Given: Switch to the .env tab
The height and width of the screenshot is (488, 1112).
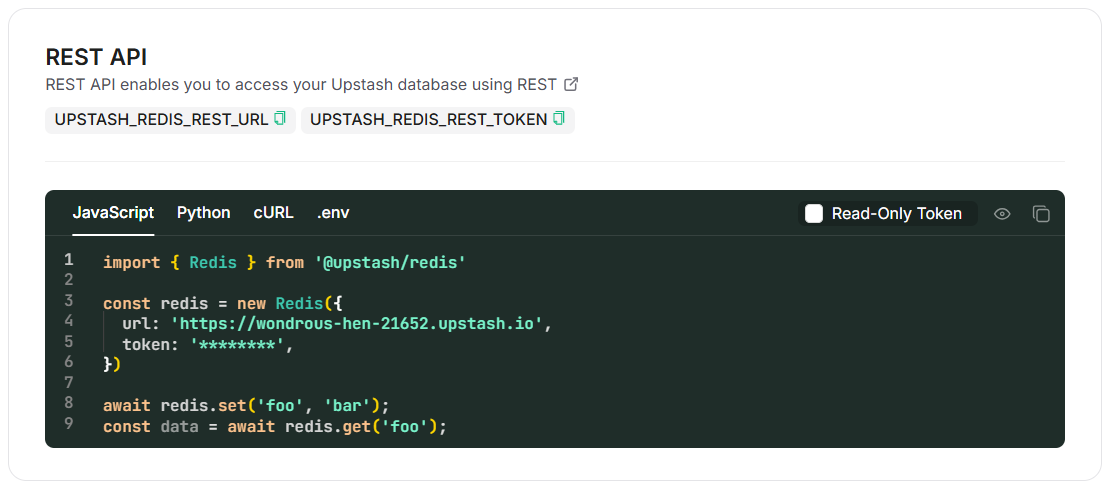Looking at the screenshot, I should [x=333, y=213].
